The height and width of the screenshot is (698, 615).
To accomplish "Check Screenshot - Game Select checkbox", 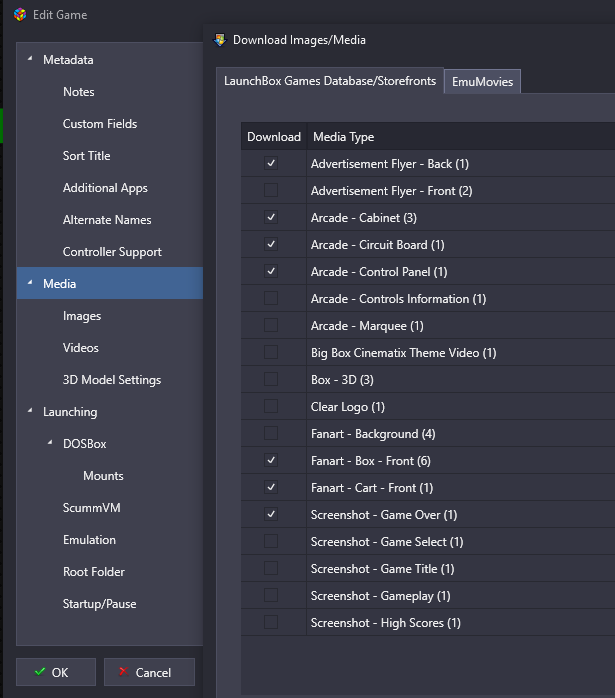I will point(271,541).
